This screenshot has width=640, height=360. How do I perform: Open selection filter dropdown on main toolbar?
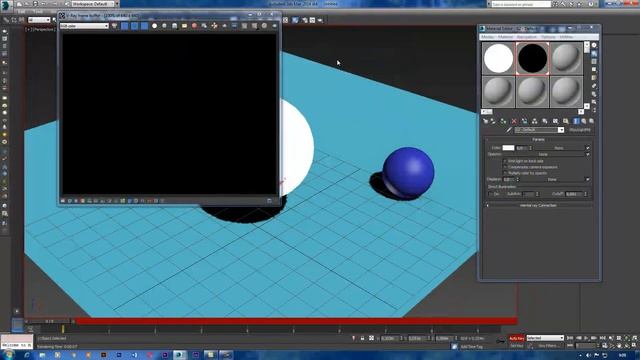pyautogui.click(x=39, y=20)
